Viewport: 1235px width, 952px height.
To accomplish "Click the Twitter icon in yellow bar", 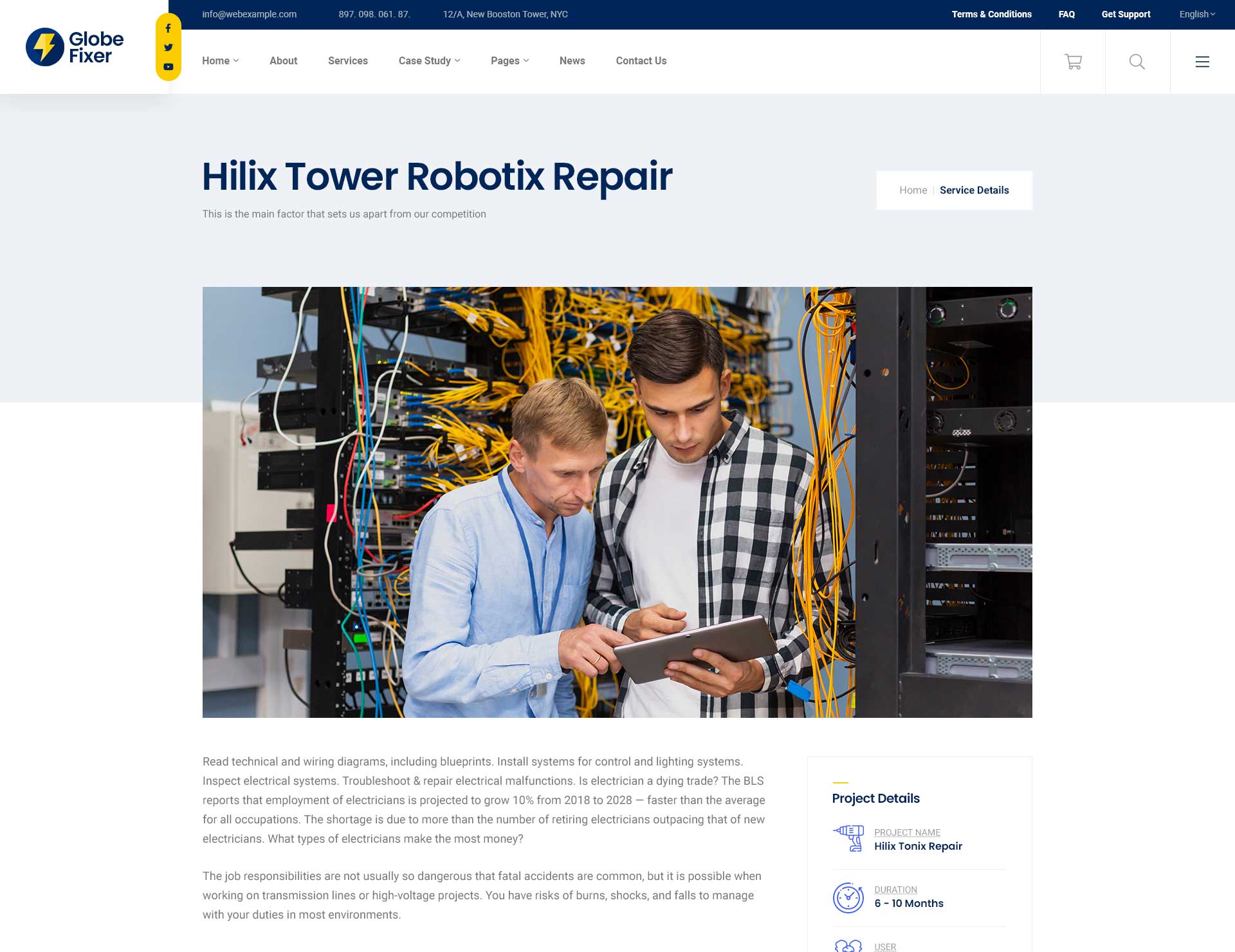I will 168,48.
